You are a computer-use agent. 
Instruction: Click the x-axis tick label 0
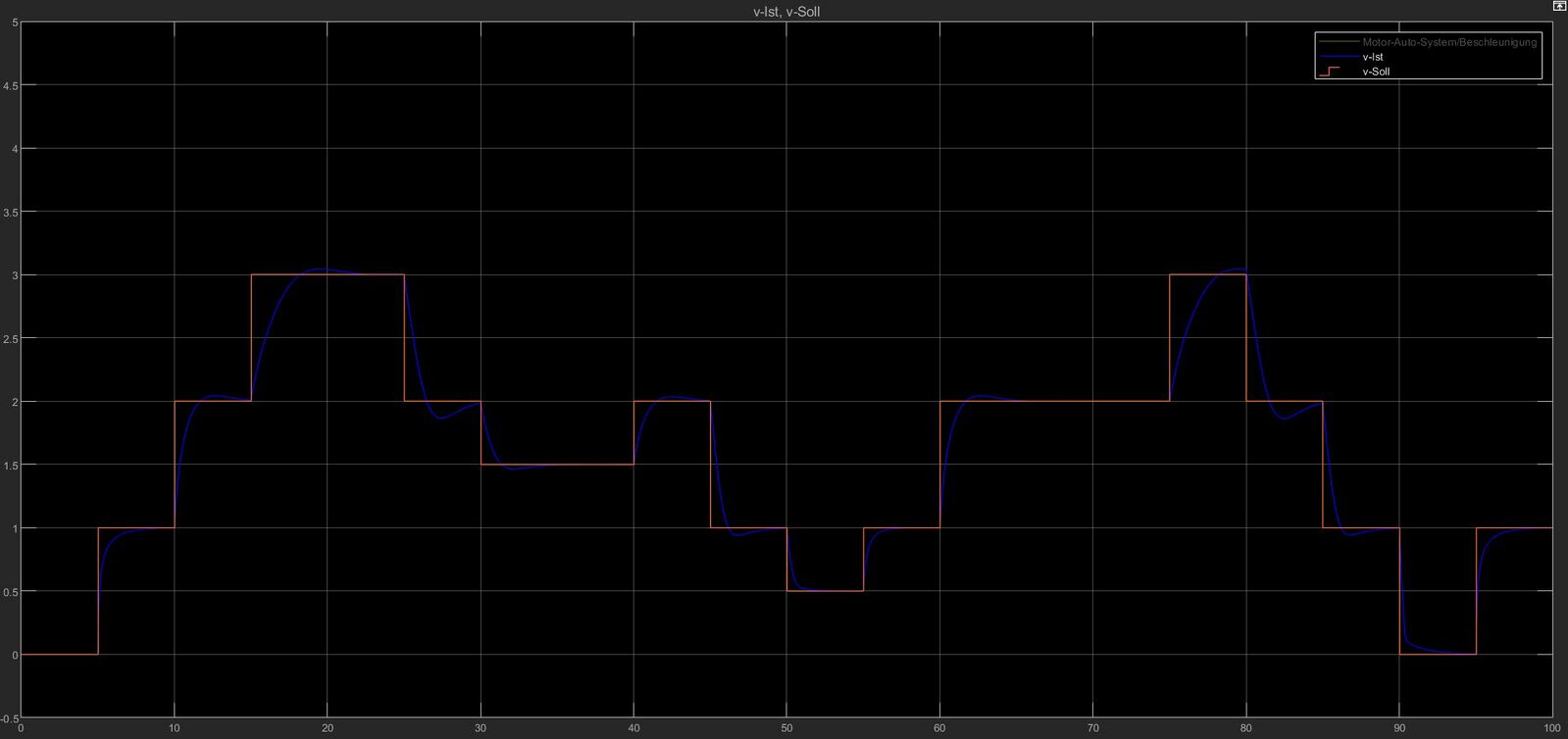pyautogui.click(x=22, y=728)
